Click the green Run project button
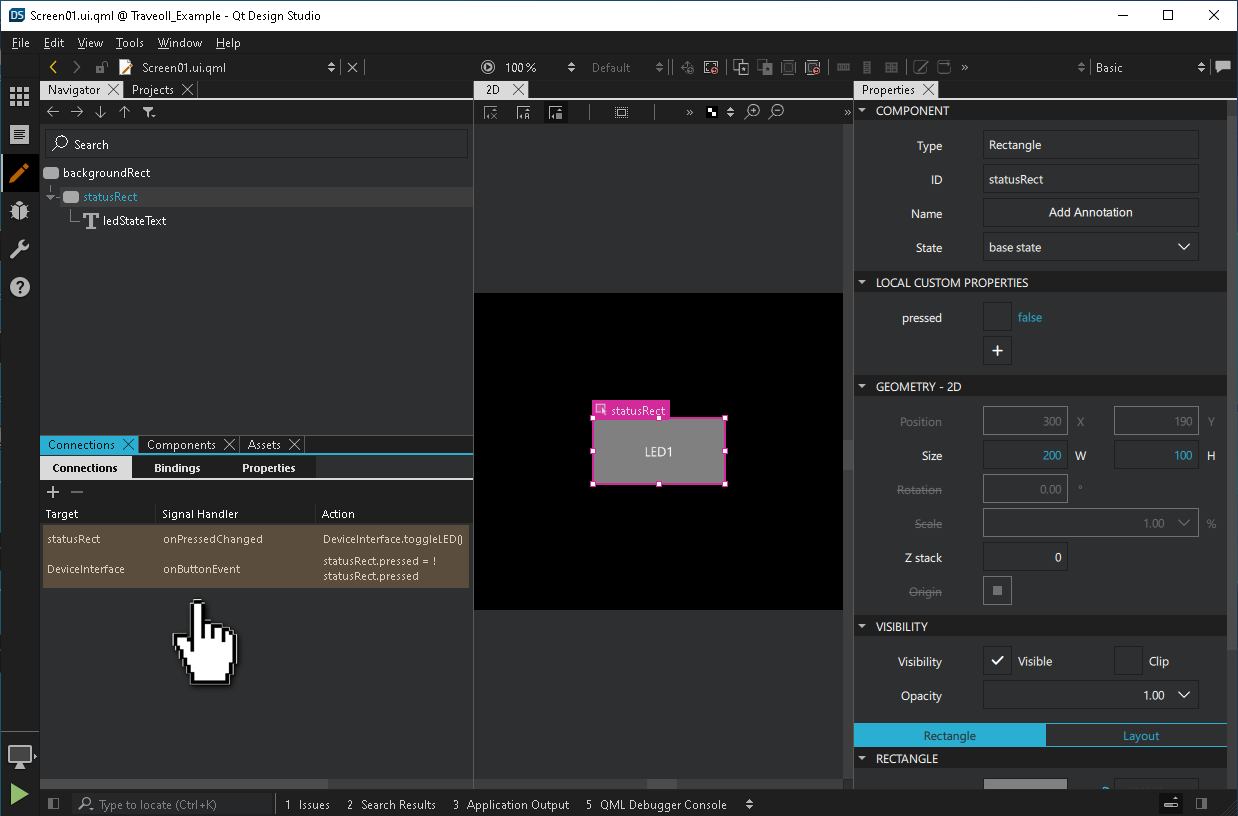Screen dimensions: 1238x816 pyautogui.click(x=19, y=793)
